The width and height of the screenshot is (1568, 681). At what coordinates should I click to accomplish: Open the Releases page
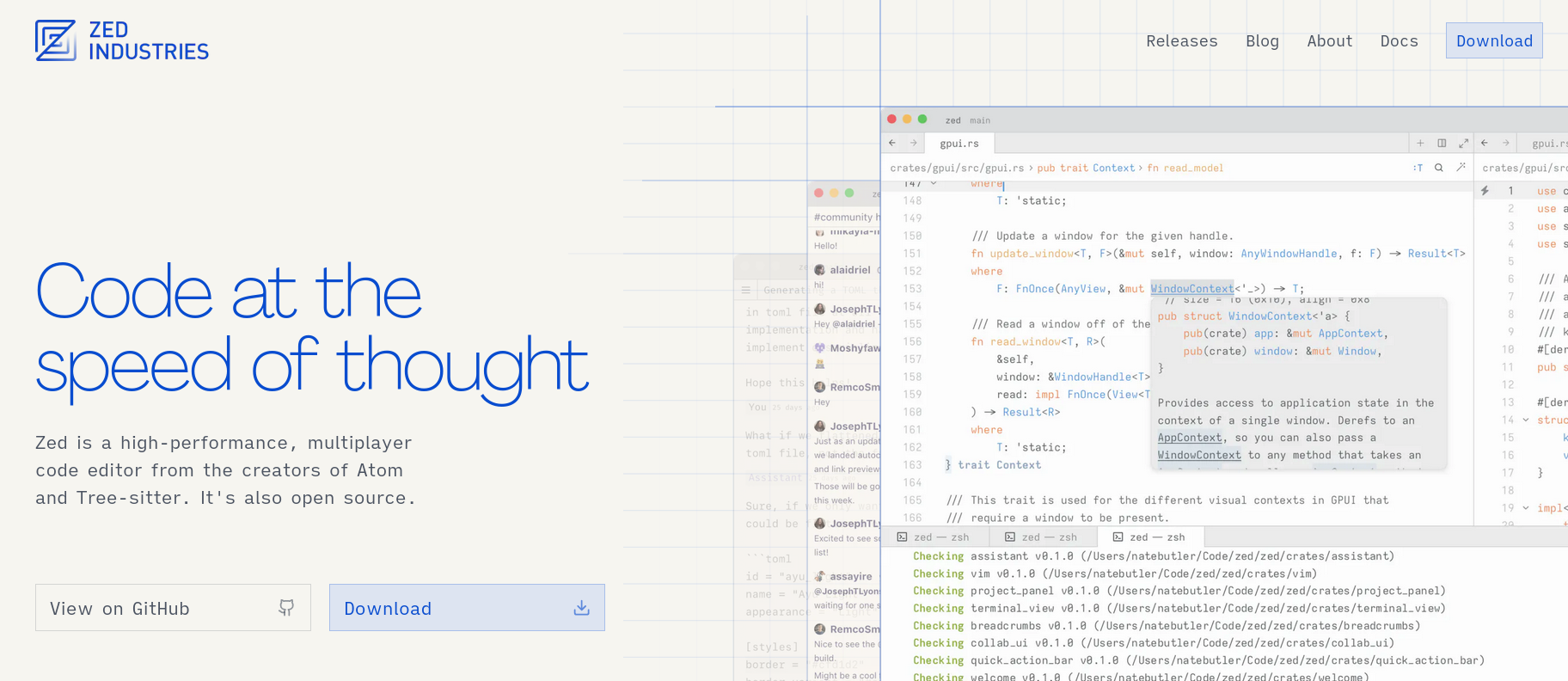(1181, 41)
